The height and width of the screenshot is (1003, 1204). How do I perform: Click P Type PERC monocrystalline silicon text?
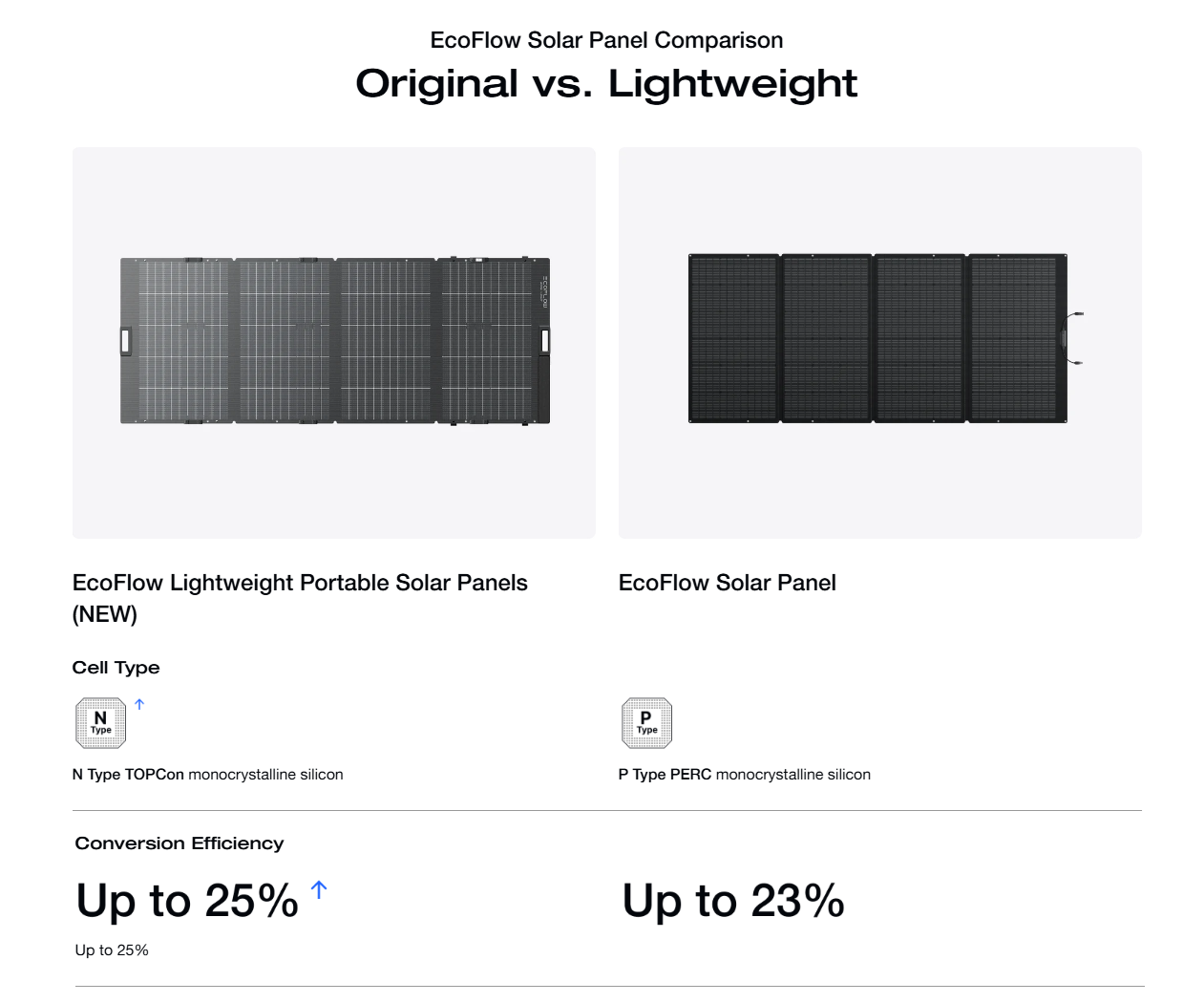[745, 775]
